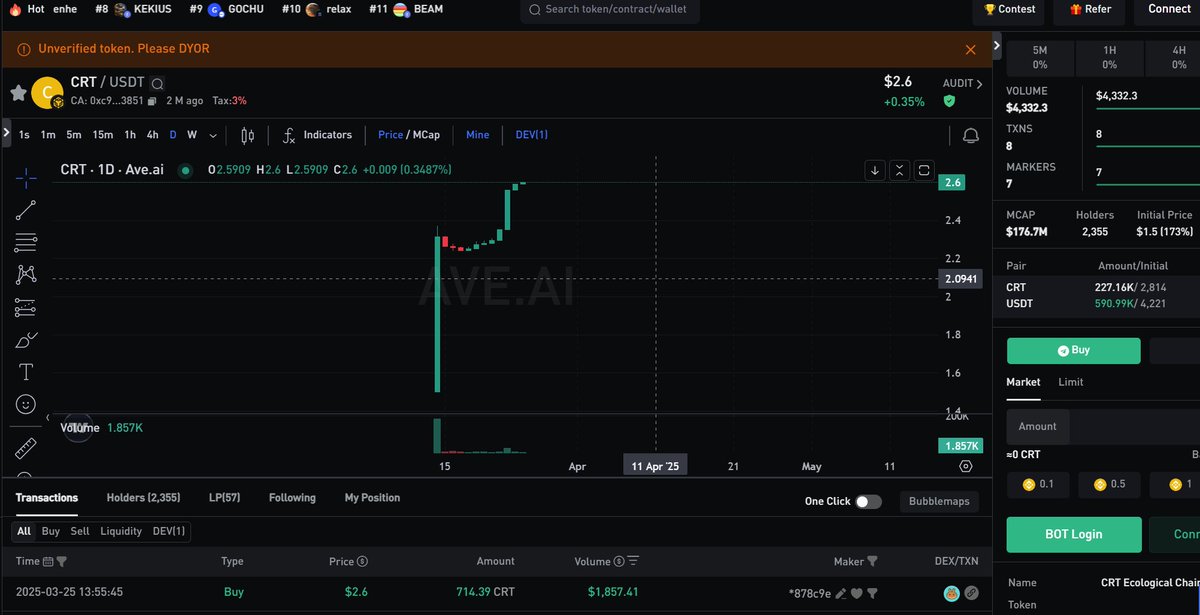The image size is (1200, 615).
Task: Open calendar filter in Time column
Action: click(48, 562)
